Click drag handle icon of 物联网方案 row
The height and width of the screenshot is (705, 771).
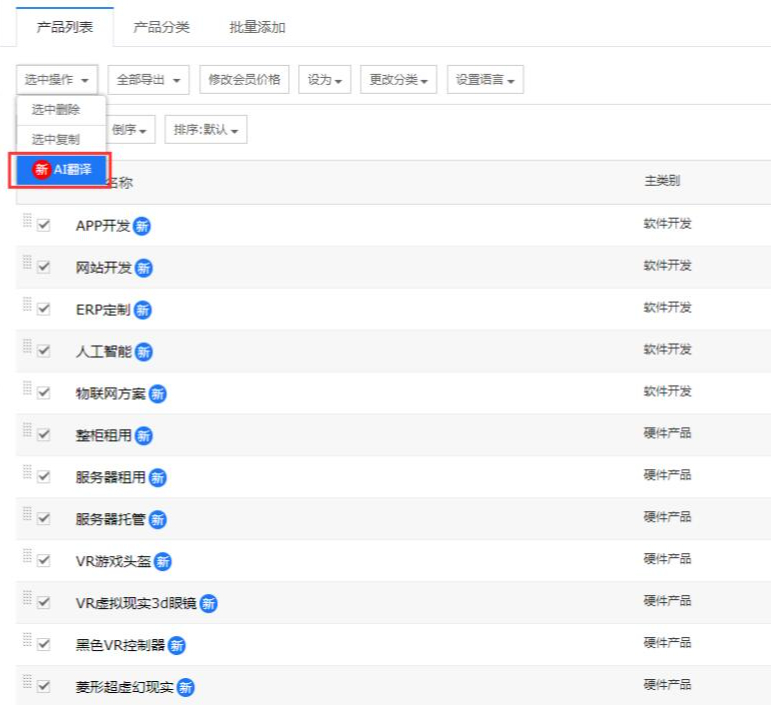pos(28,388)
